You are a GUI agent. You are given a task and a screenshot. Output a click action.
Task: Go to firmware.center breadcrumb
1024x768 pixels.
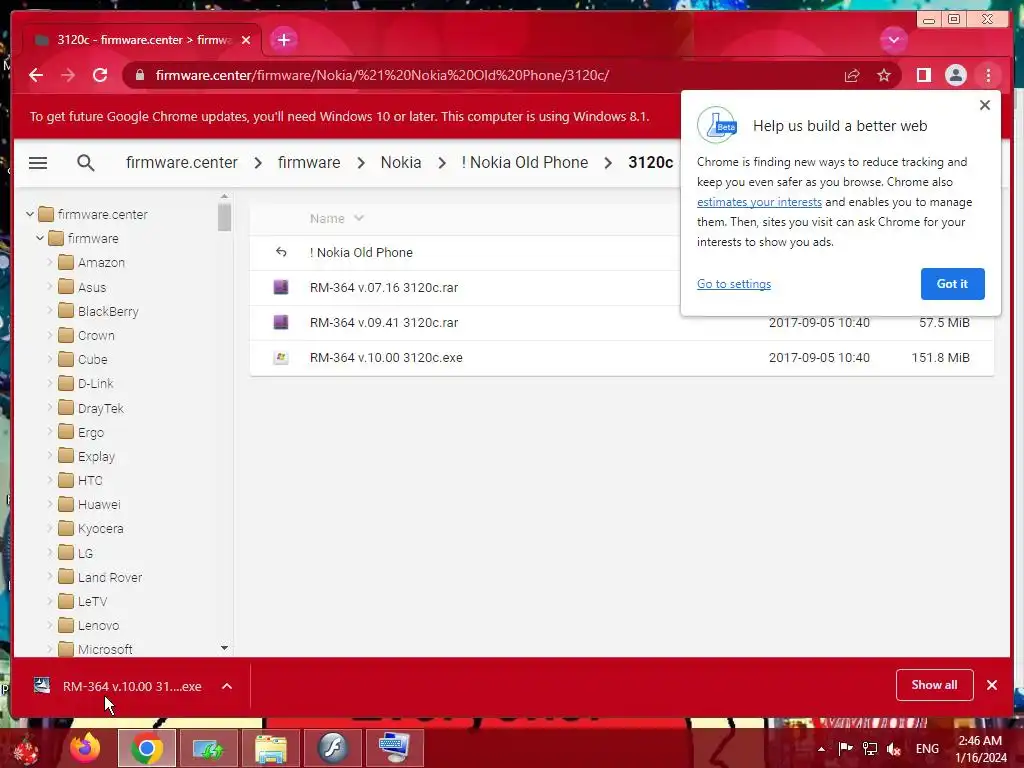pyautogui.click(x=182, y=163)
